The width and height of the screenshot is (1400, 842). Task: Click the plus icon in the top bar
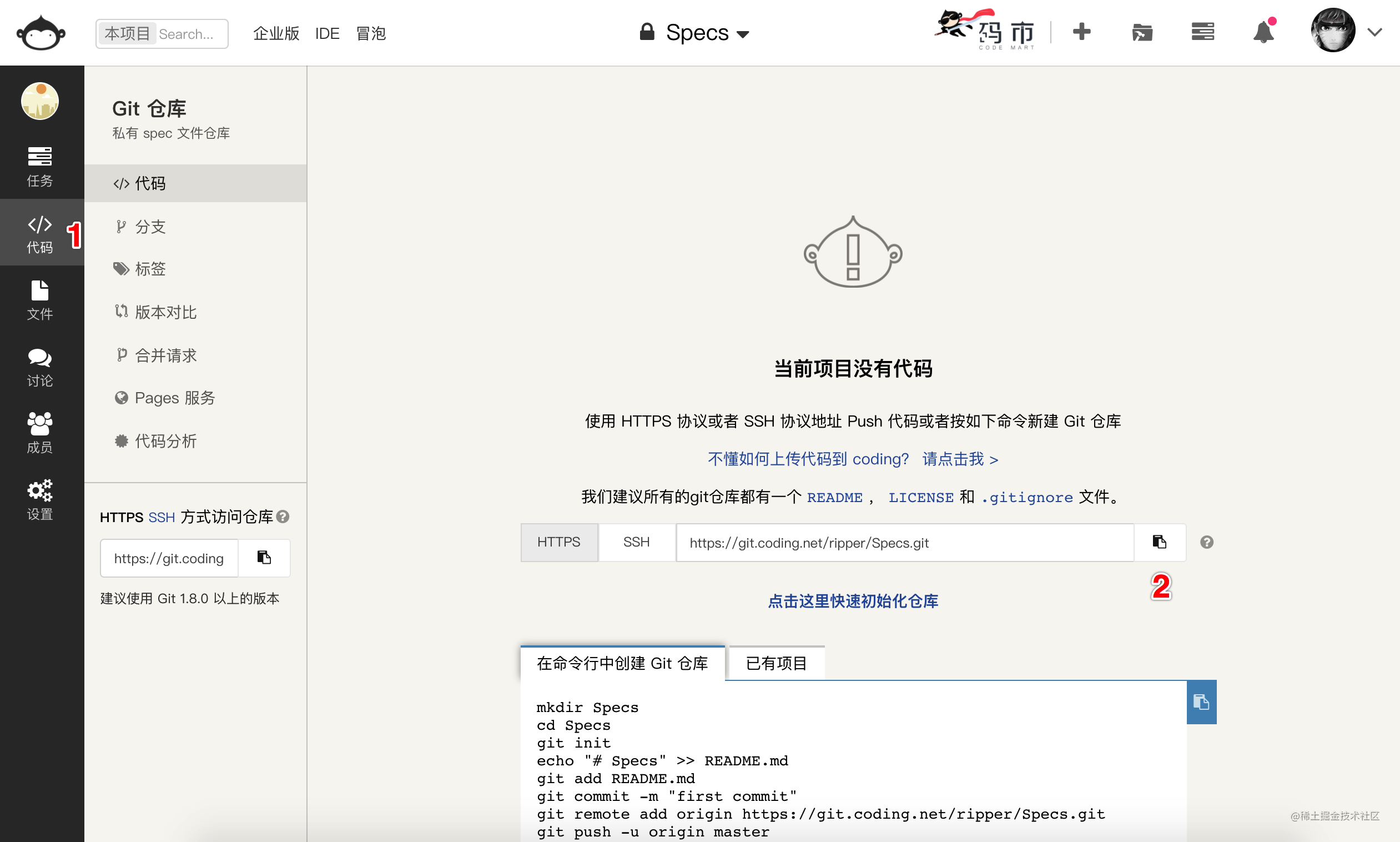click(x=1081, y=32)
